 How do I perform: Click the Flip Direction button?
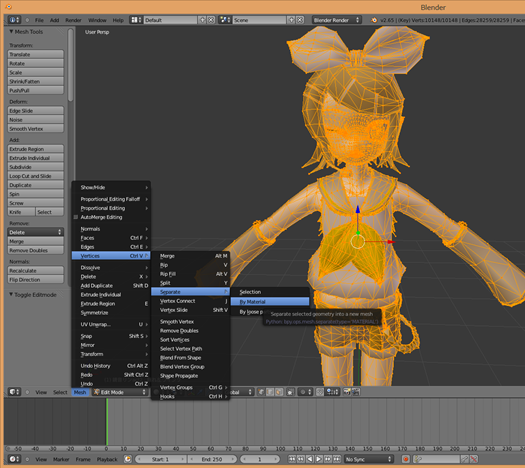(x=35, y=280)
